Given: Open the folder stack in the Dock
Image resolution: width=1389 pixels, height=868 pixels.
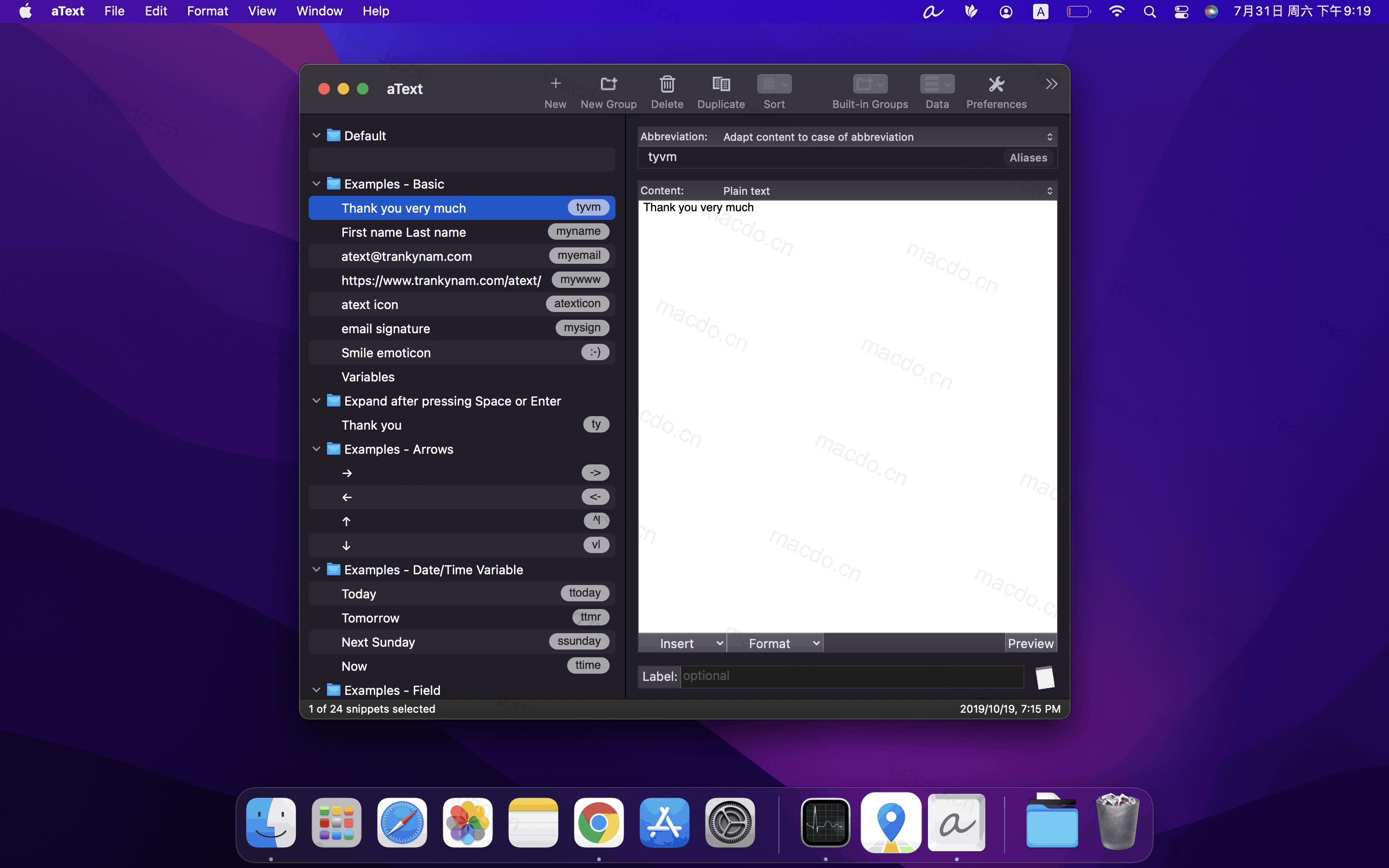Looking at the screenshot, I should tap(1052, 822).
